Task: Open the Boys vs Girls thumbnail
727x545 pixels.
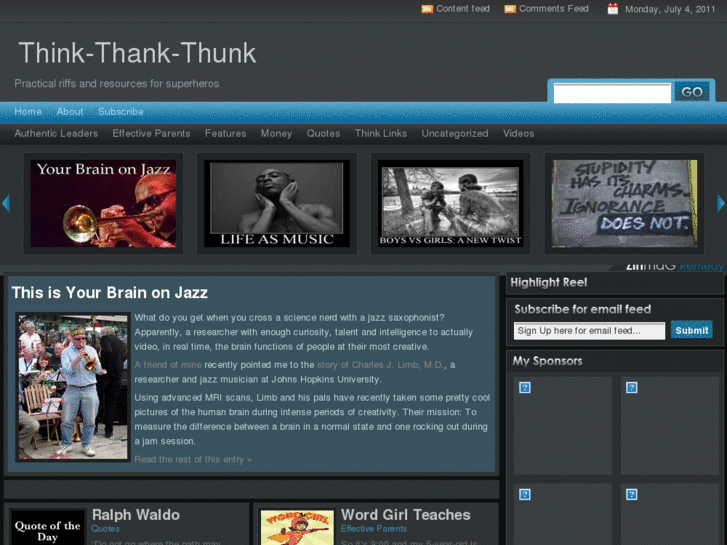Action: point(450,204)
